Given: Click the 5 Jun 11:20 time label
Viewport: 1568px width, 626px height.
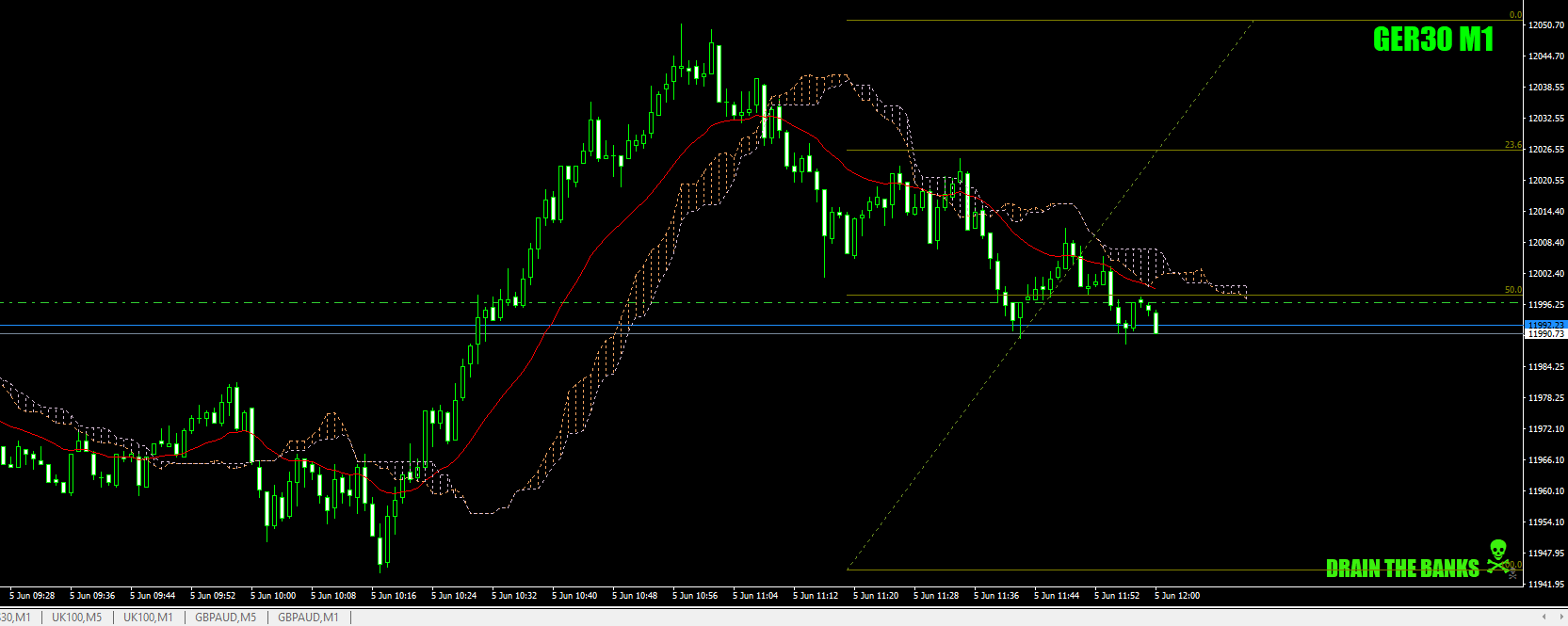Looking at the screenshot, I should 876,596.
